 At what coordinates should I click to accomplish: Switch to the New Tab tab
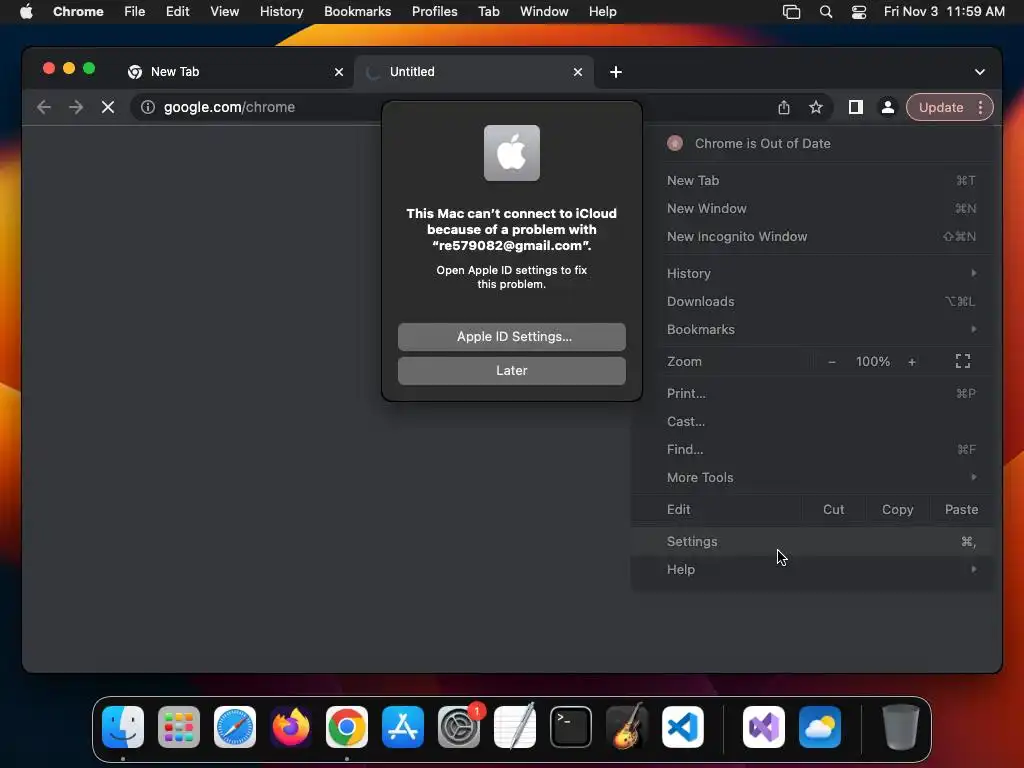tap(235, 72)
